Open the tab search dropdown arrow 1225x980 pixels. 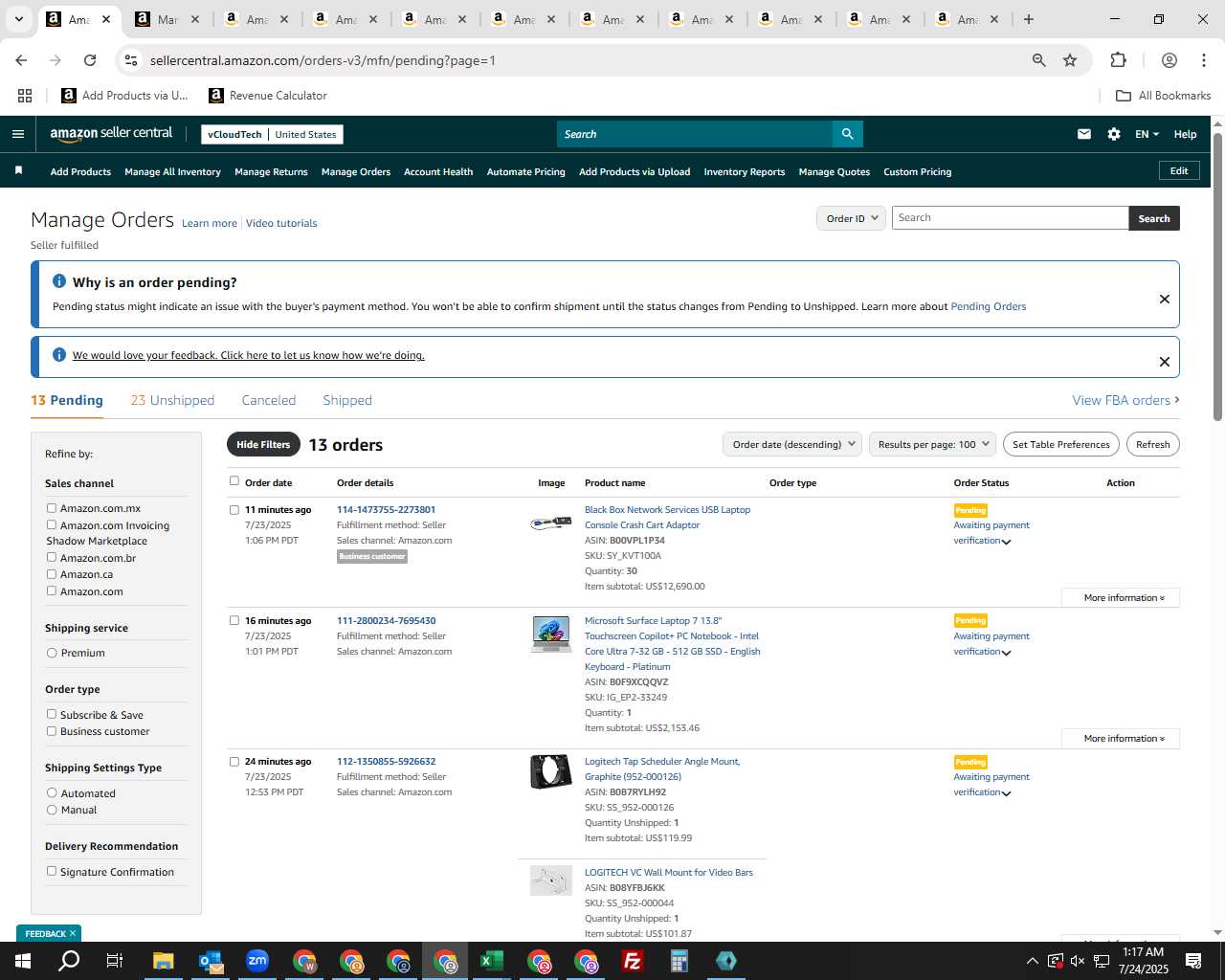click(x=18, y=19)
